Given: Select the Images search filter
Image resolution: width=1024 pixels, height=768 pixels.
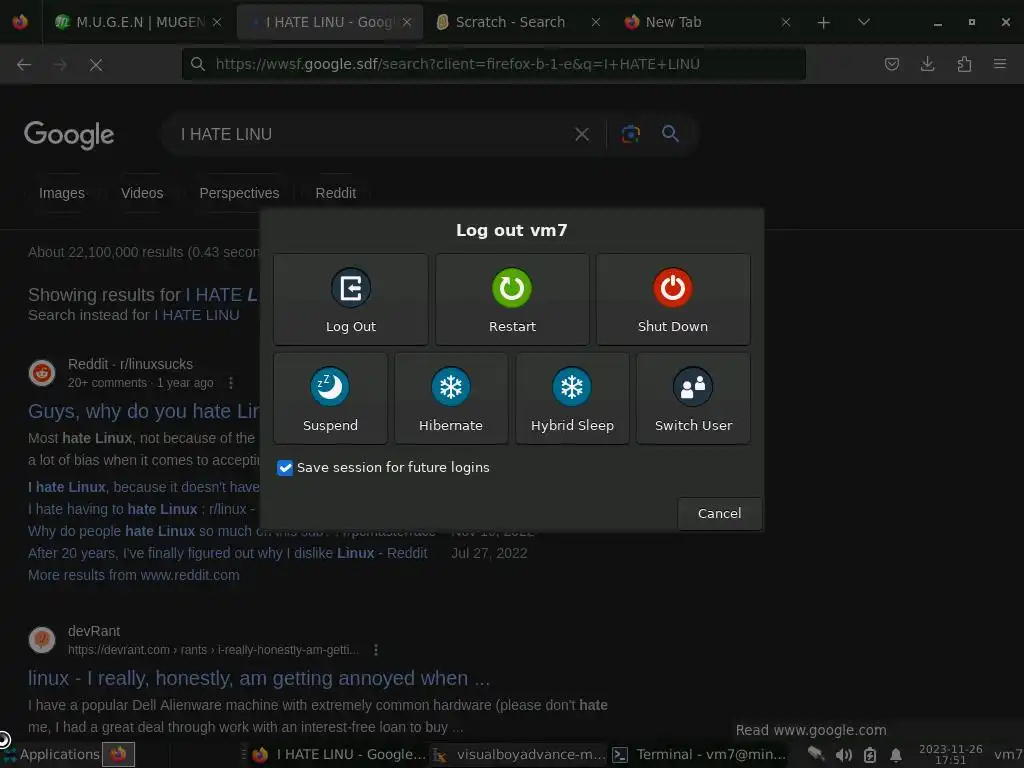Looking at the screenshot, I should tap(62, 193).
